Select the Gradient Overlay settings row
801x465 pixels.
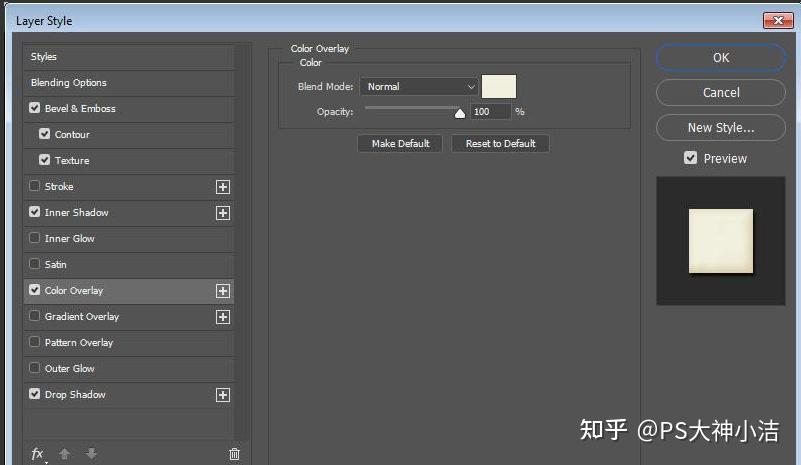(x=129, y=317)
